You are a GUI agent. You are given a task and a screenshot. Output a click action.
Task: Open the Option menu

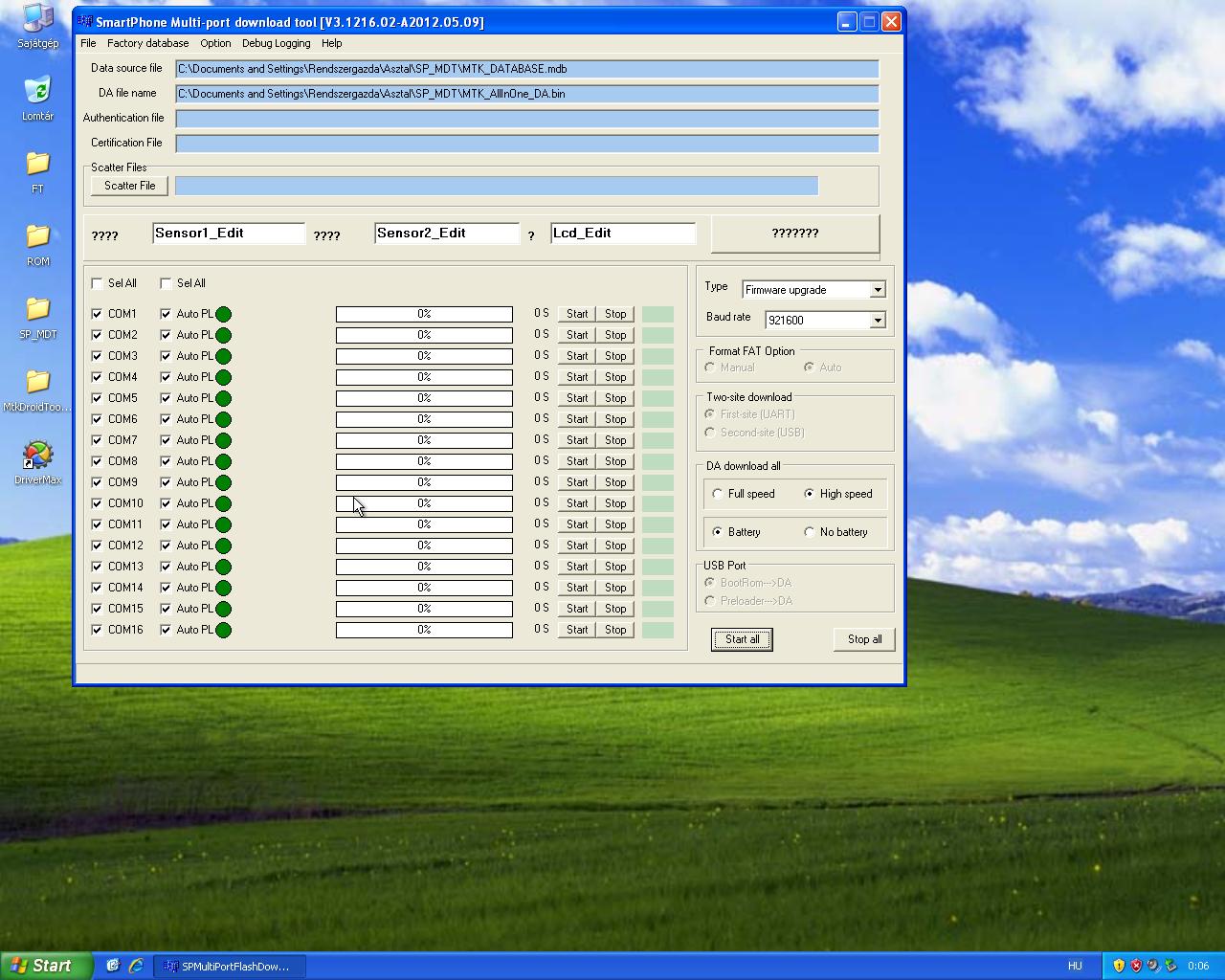215,43
